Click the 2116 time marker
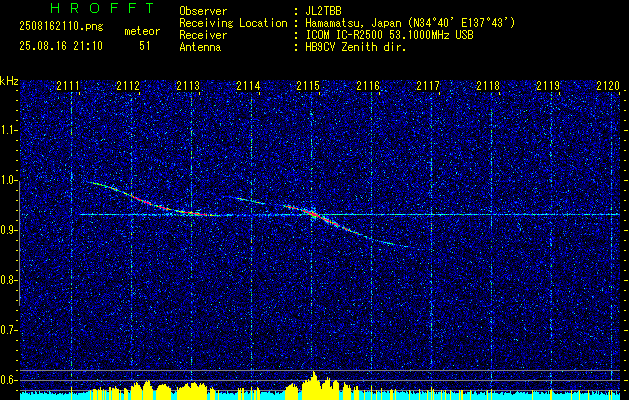This screenshot has width=629, height=400. click(368, 85)
